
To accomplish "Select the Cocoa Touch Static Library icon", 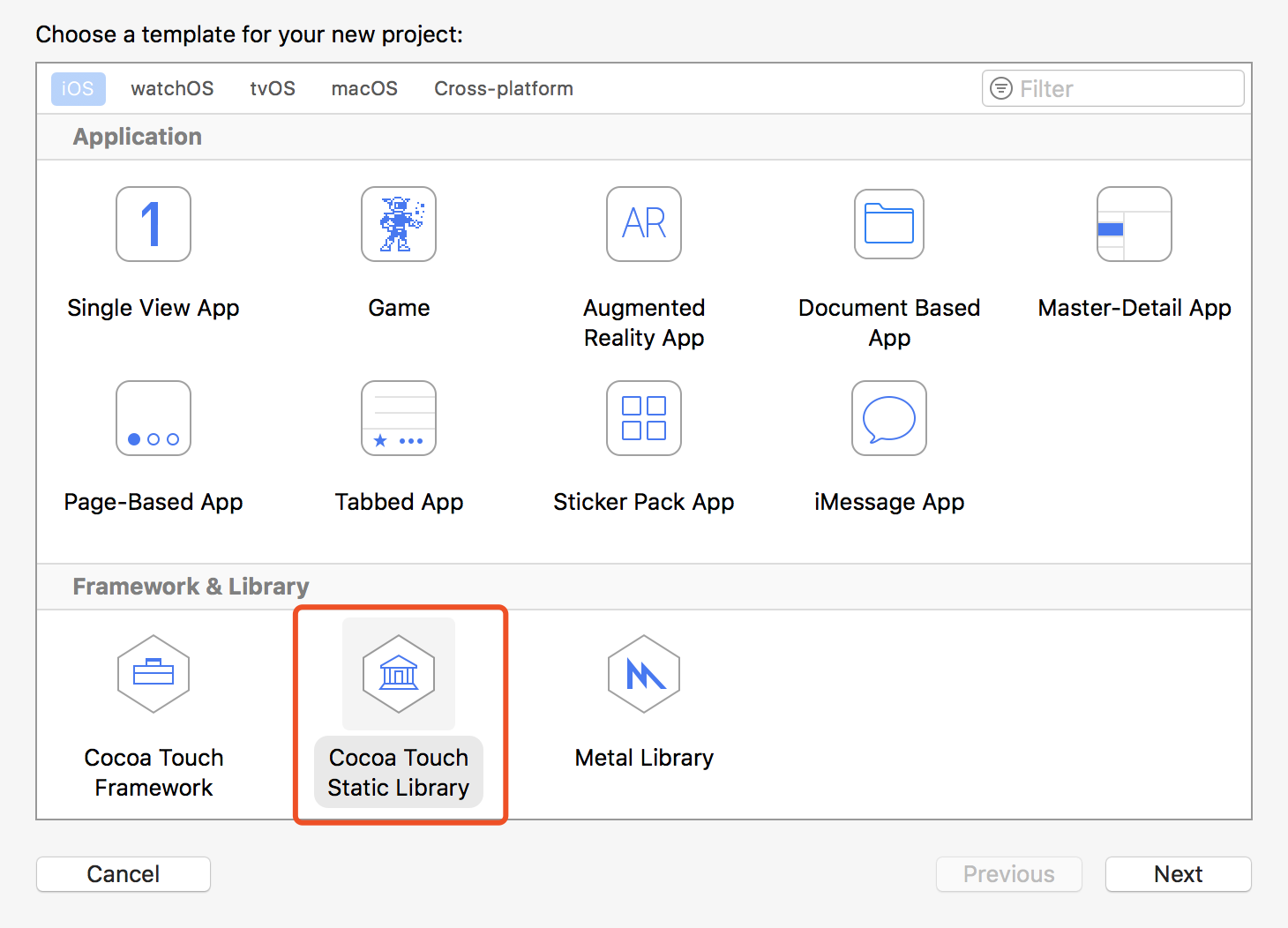I will point(399,674).
